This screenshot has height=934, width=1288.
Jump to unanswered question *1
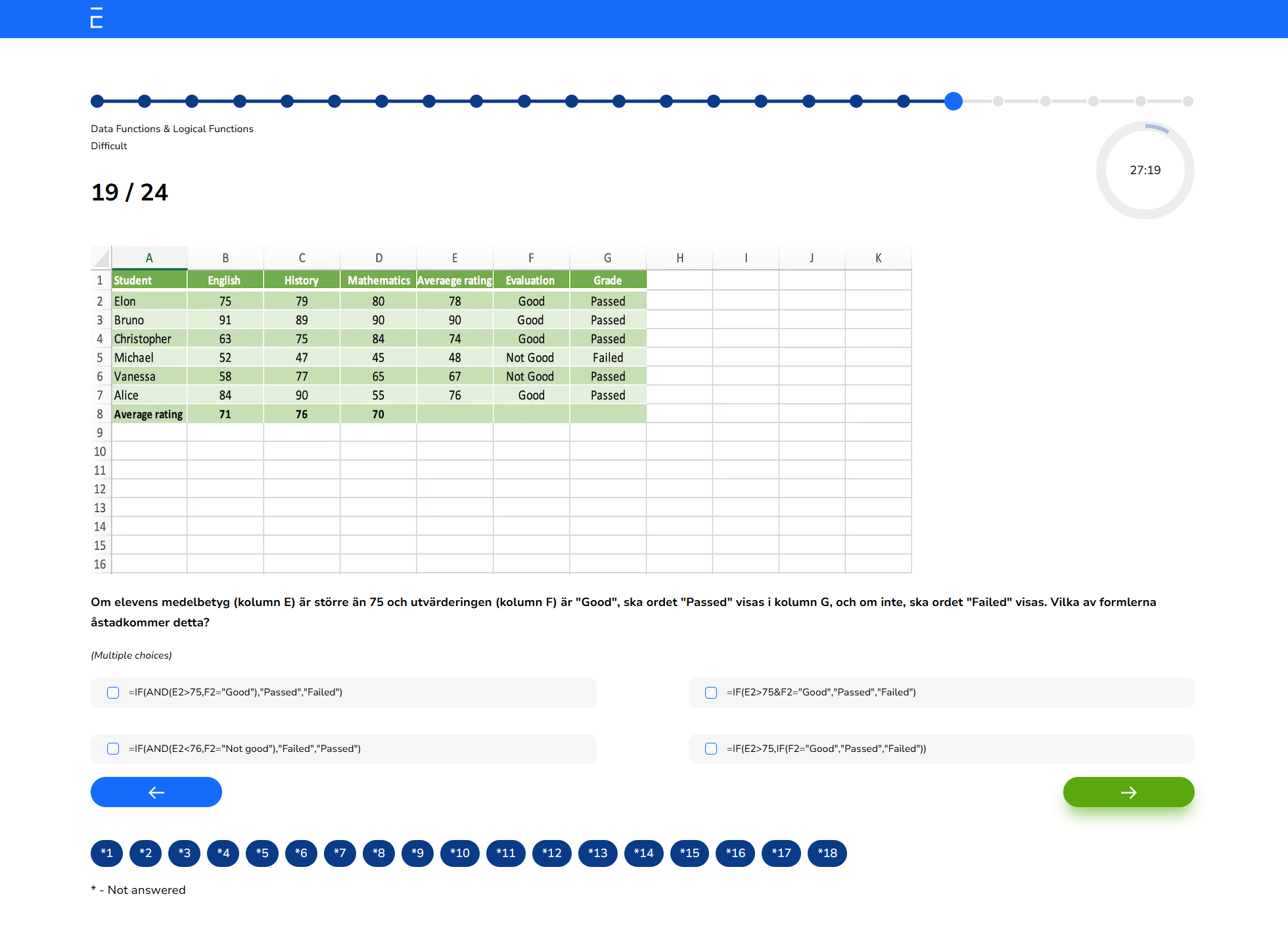pyautogui.click(x=106, y=853)
